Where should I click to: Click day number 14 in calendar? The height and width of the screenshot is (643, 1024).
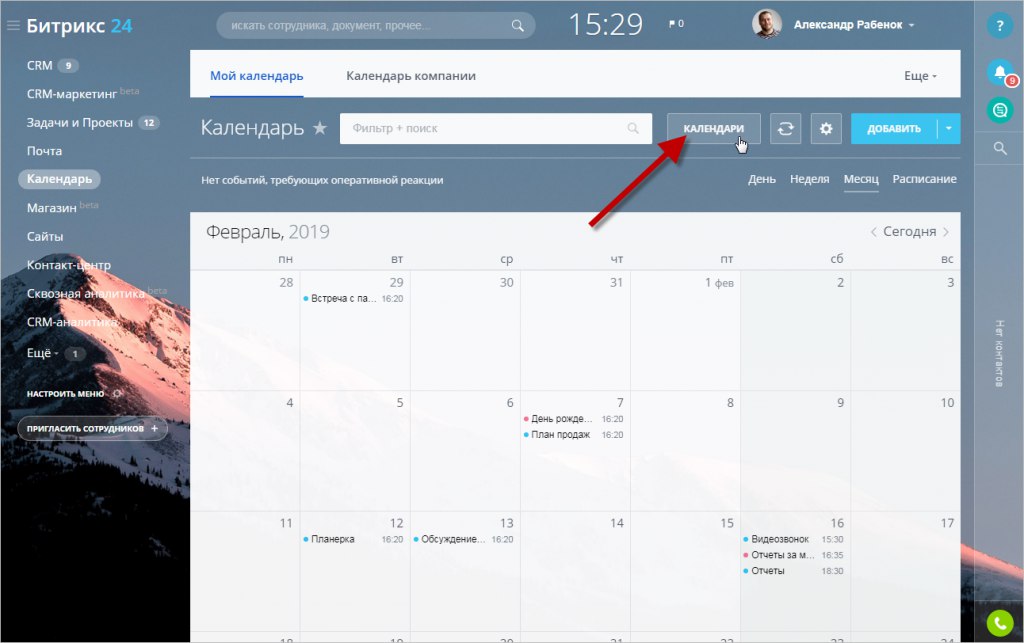616,523
